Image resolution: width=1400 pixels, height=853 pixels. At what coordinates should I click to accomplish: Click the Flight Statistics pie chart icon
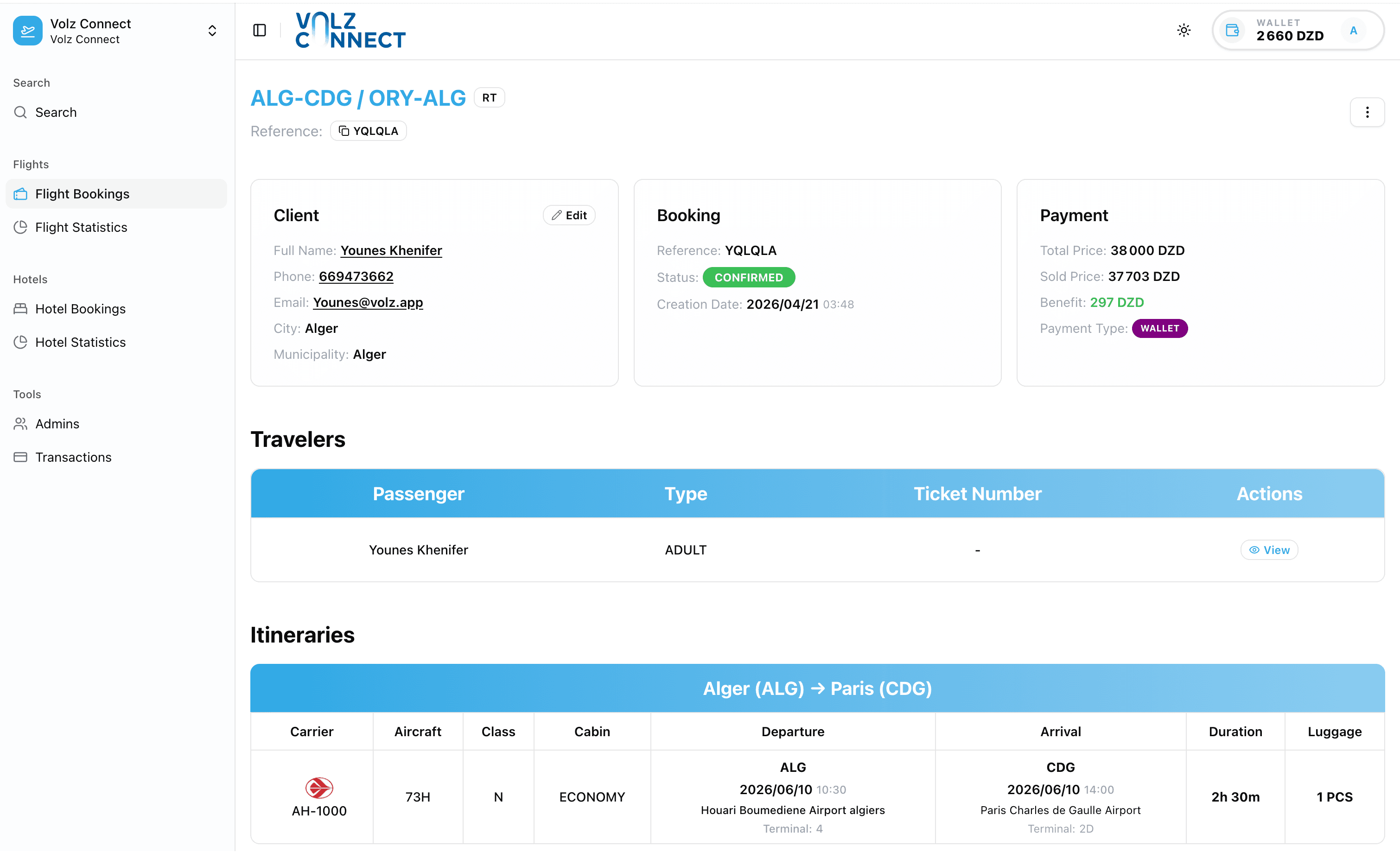click(20, 227)
